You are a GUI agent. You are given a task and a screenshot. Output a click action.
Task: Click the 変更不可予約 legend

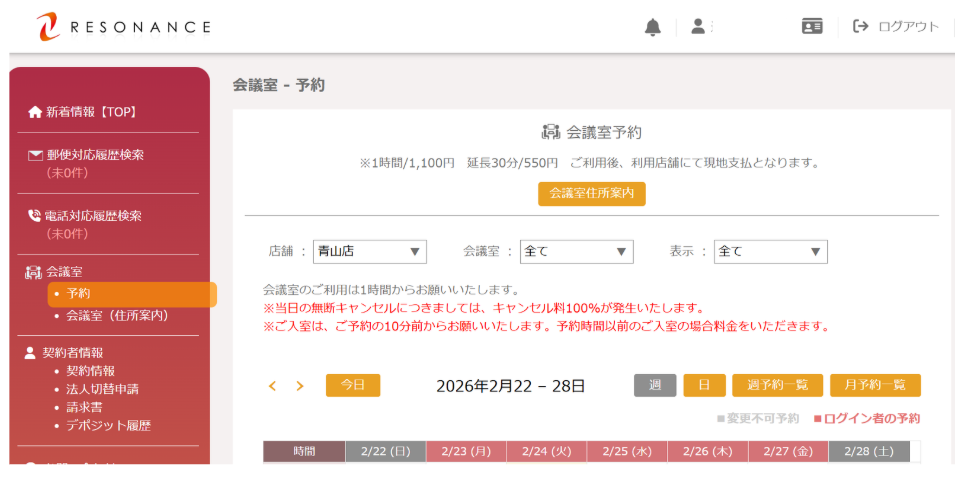pyautogui.click(x=758, y=419)
